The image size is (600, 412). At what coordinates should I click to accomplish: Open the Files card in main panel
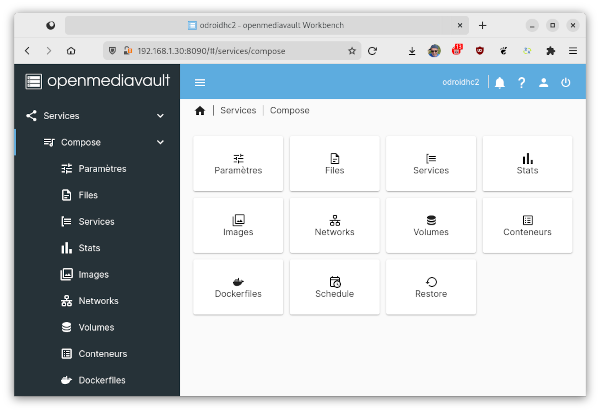[x=334, y=163]
